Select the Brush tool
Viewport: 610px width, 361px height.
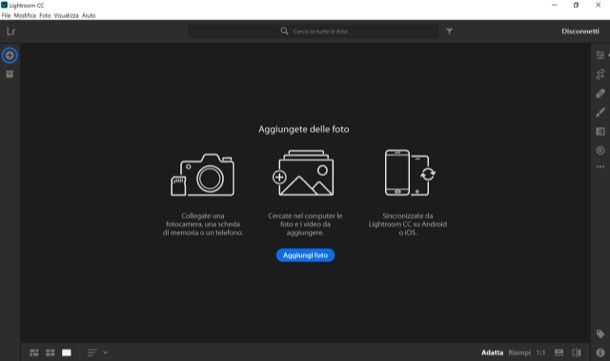pyautogui.click(x=600, y=112)
